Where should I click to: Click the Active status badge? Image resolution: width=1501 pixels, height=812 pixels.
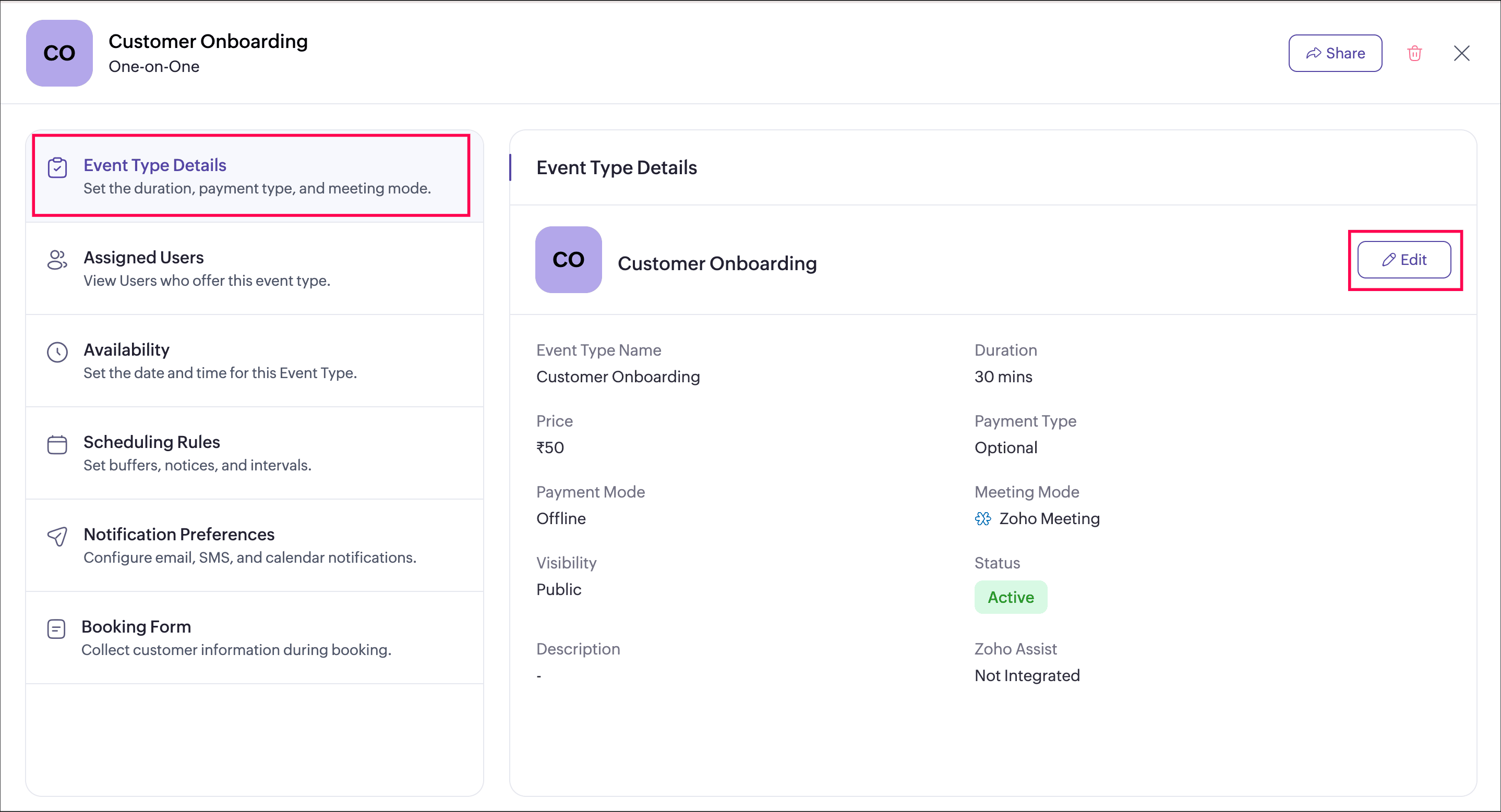pyautogui.click(x=1011, y=597)
